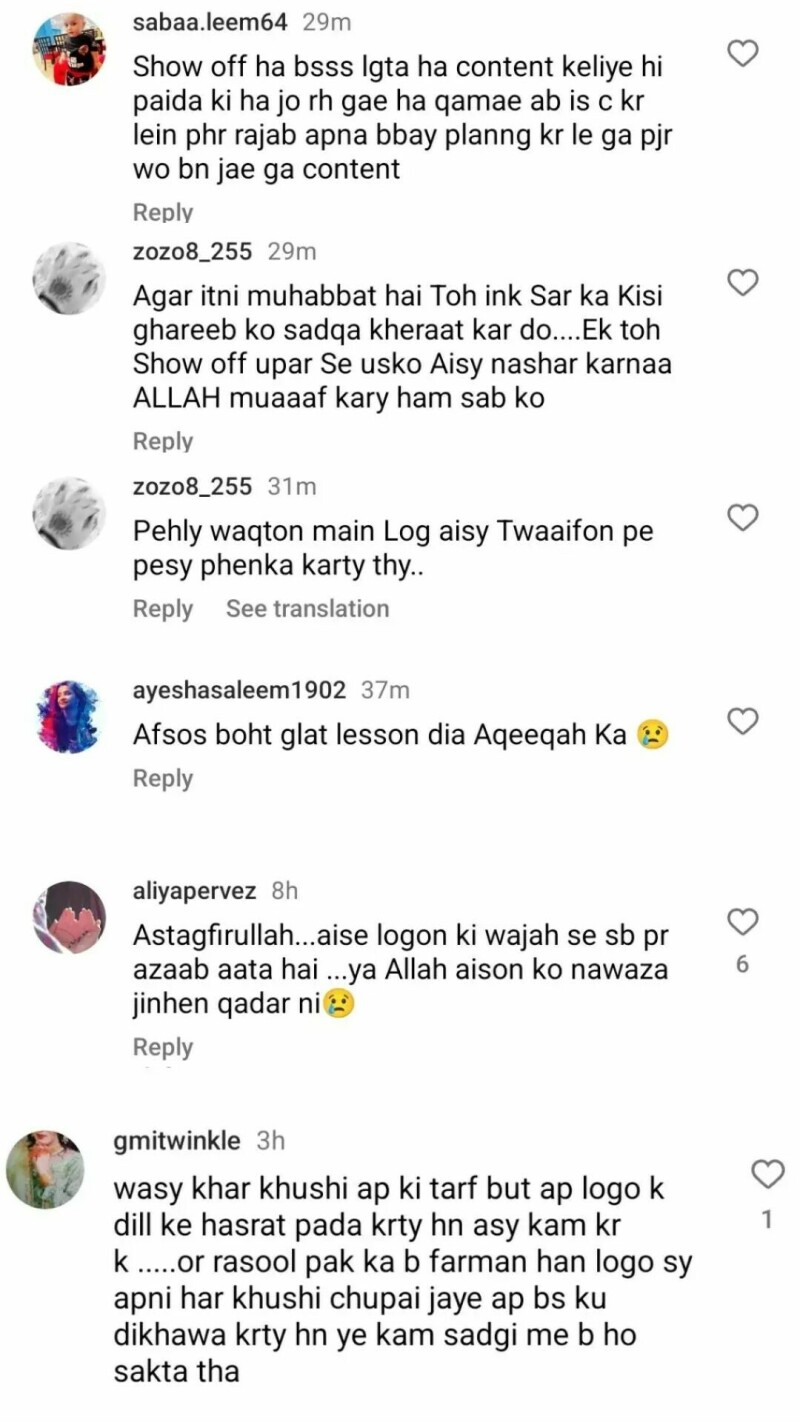Image resolution: width=800 pixels, height=1422 pixels.
Task: Heart aliyapervez's Astagfirullah comment
Action: tap(742, 921)
